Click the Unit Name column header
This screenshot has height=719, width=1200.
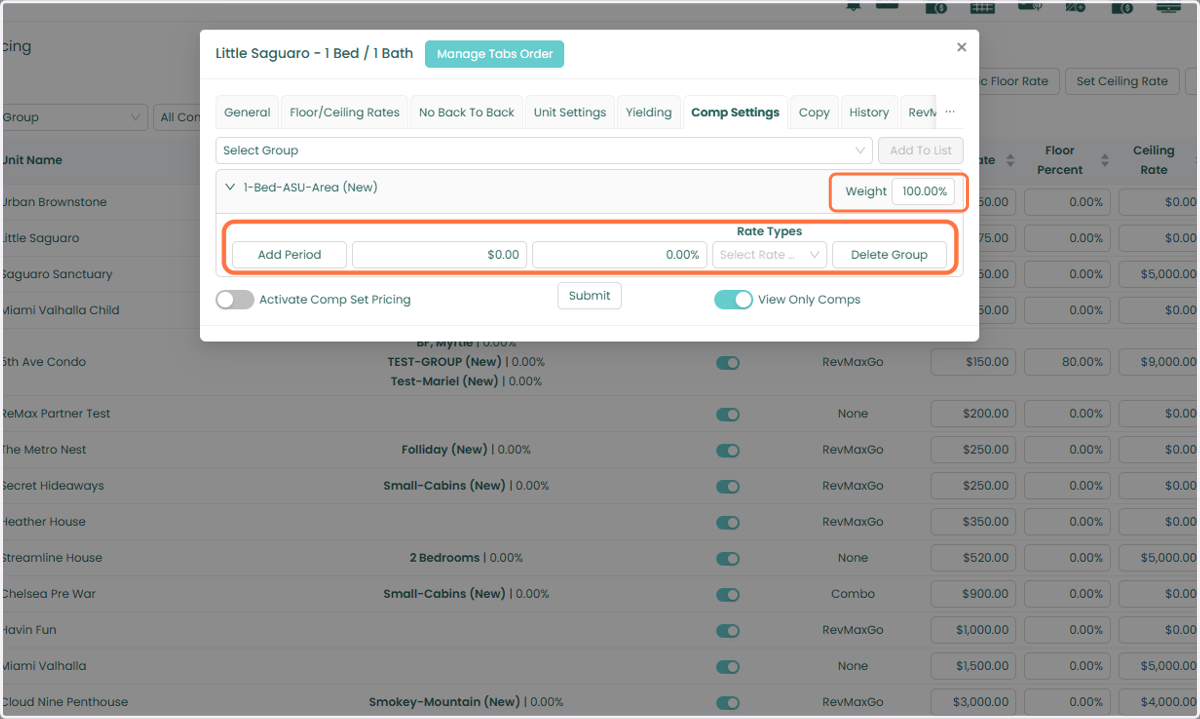click(32, 160)
